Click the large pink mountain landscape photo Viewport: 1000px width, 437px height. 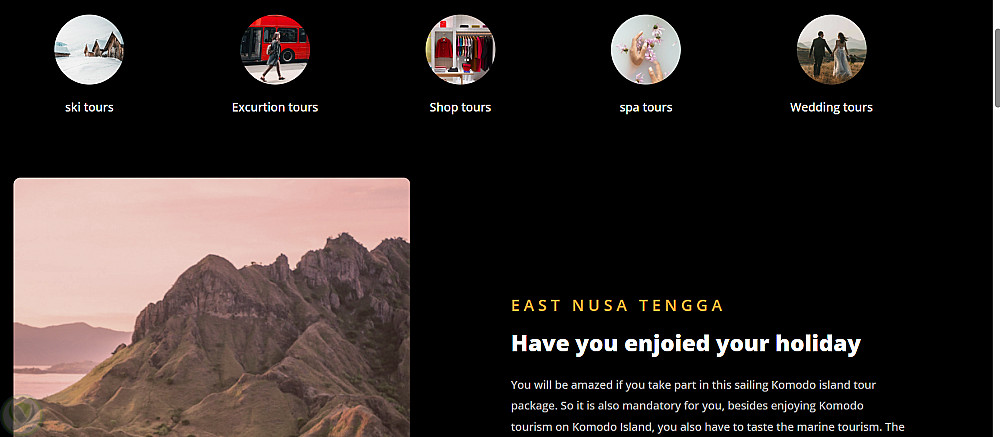pyautogui.click(x=212, y=307)
